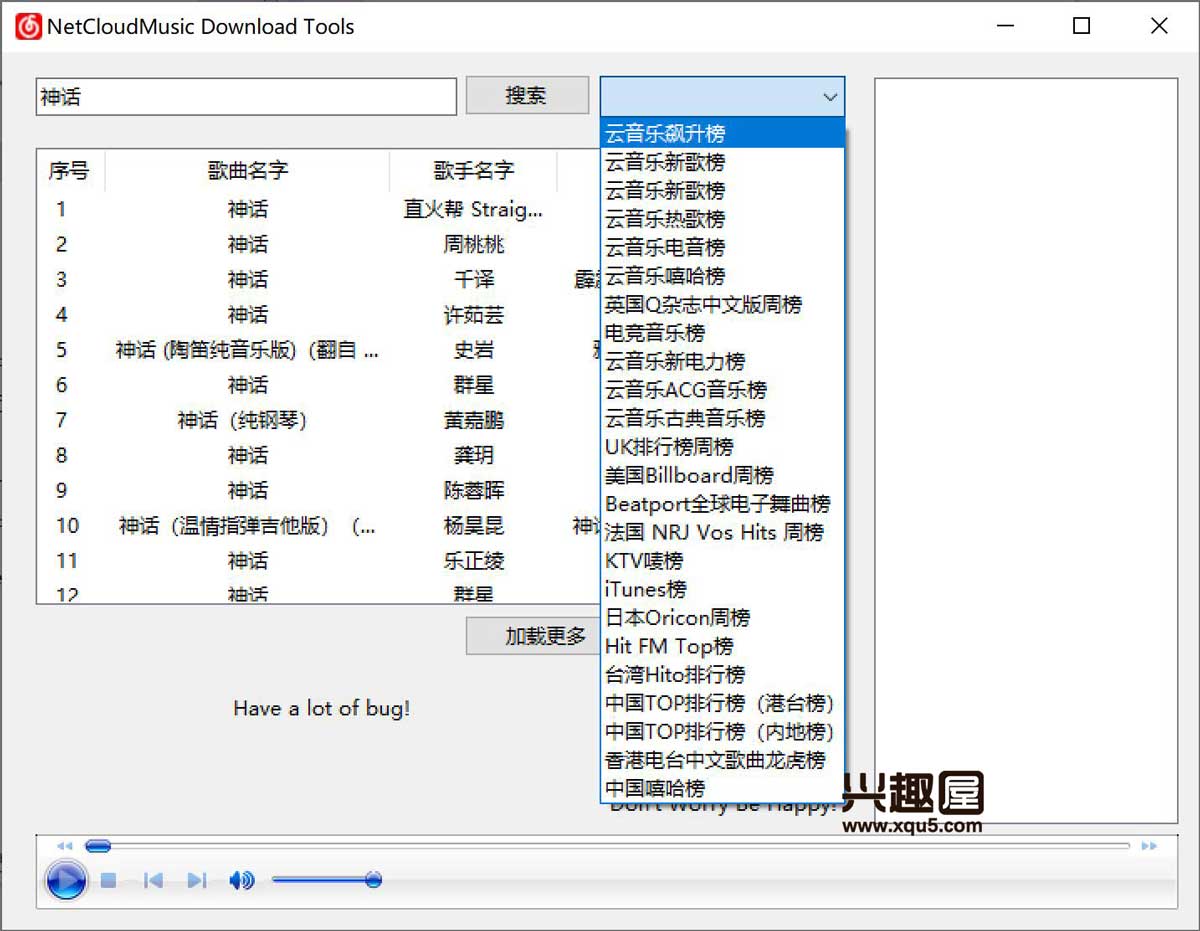Click the artist cell 黄嘉鹏
This screenshot has height=931, width=1200.
pyautogui.click(x=474, y=421)
